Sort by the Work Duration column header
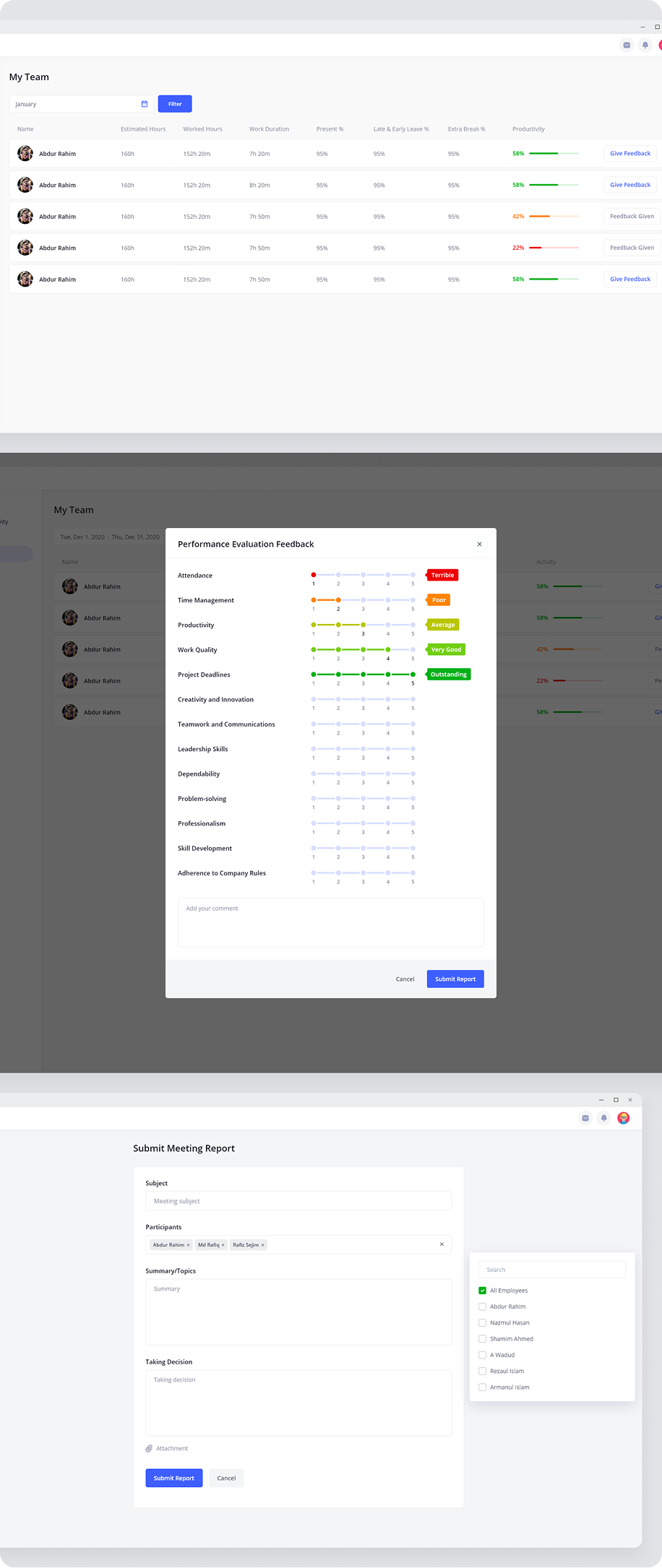The width and height of the screenshot is (662, 1568). point(269,129)
